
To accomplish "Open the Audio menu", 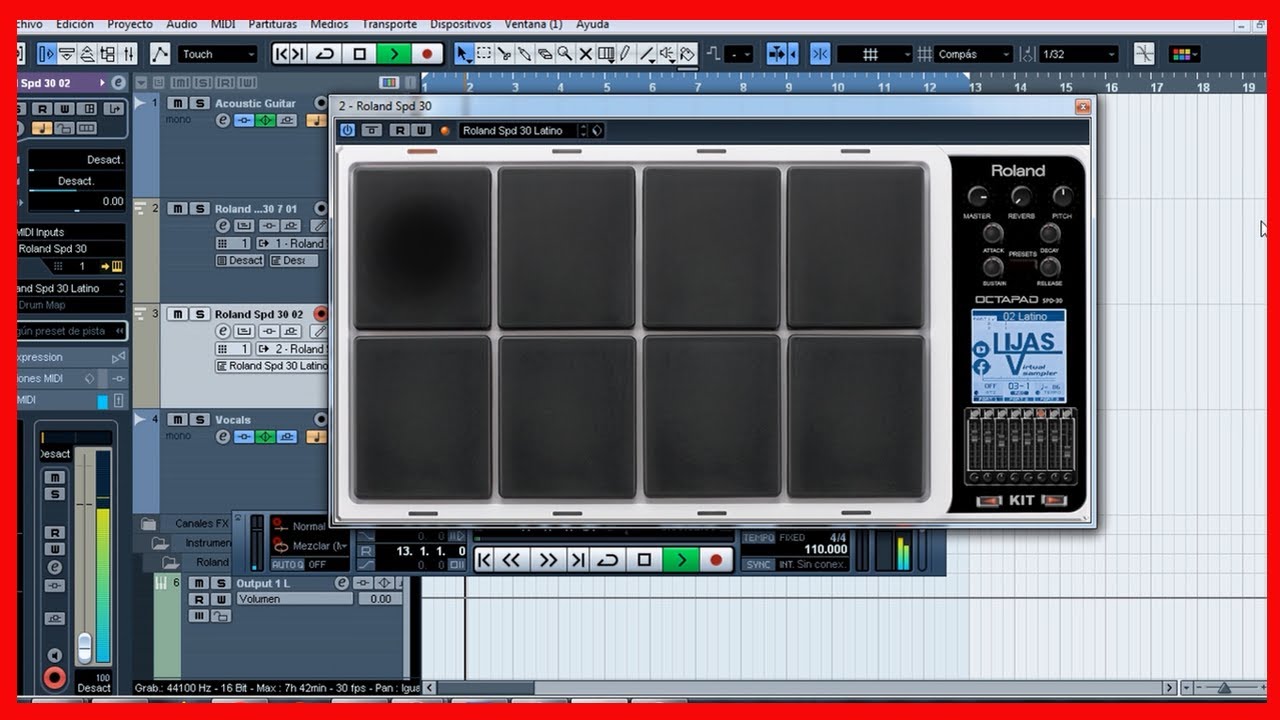I will [x=181, y=24].
